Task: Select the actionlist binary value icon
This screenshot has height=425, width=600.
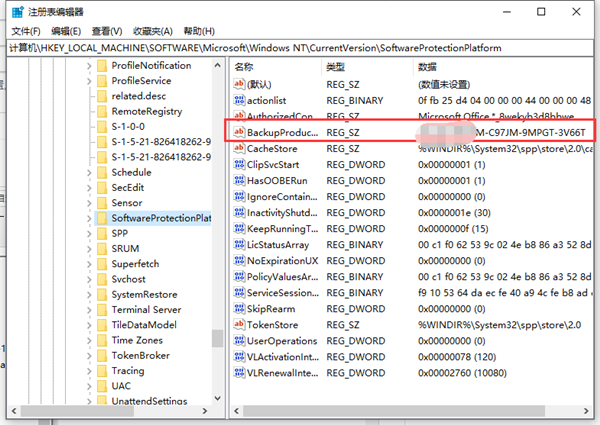Action: (239, 100)
